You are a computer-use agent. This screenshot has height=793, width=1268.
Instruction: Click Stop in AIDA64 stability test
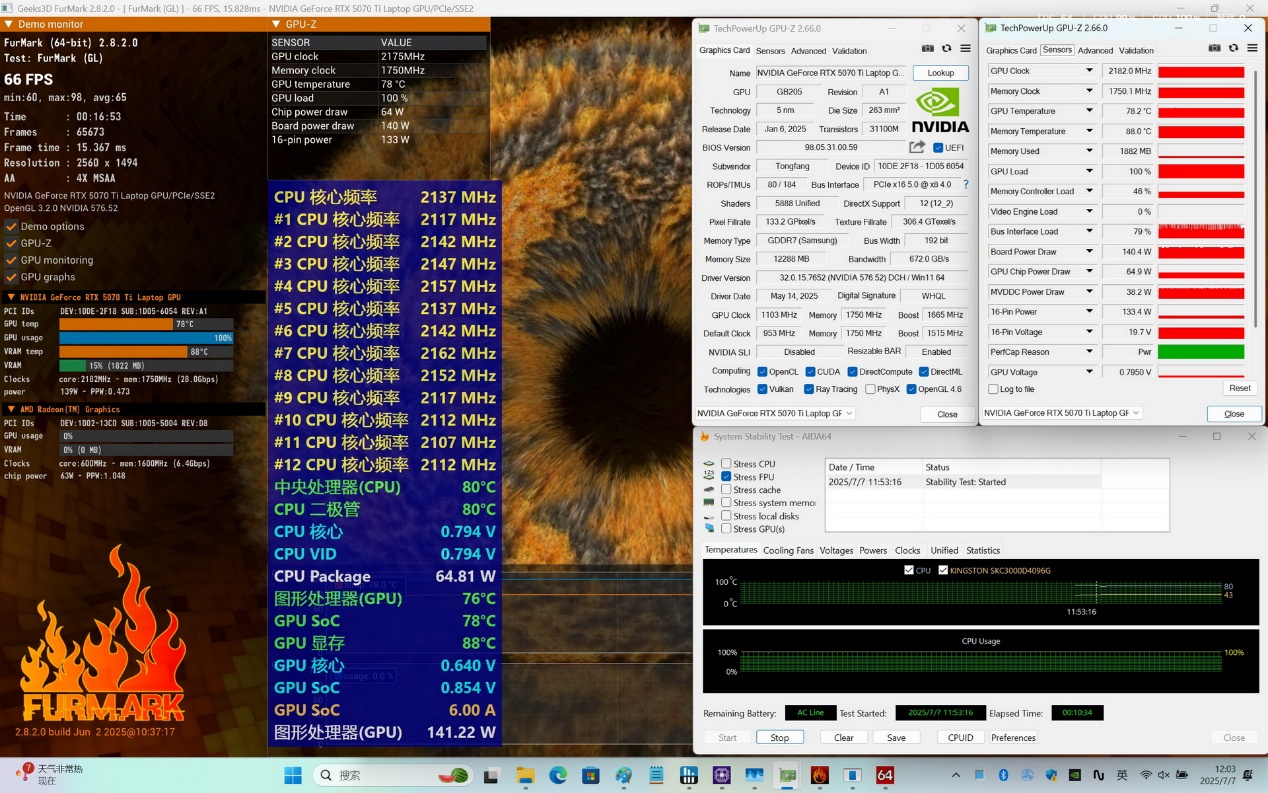coord(779,738)
